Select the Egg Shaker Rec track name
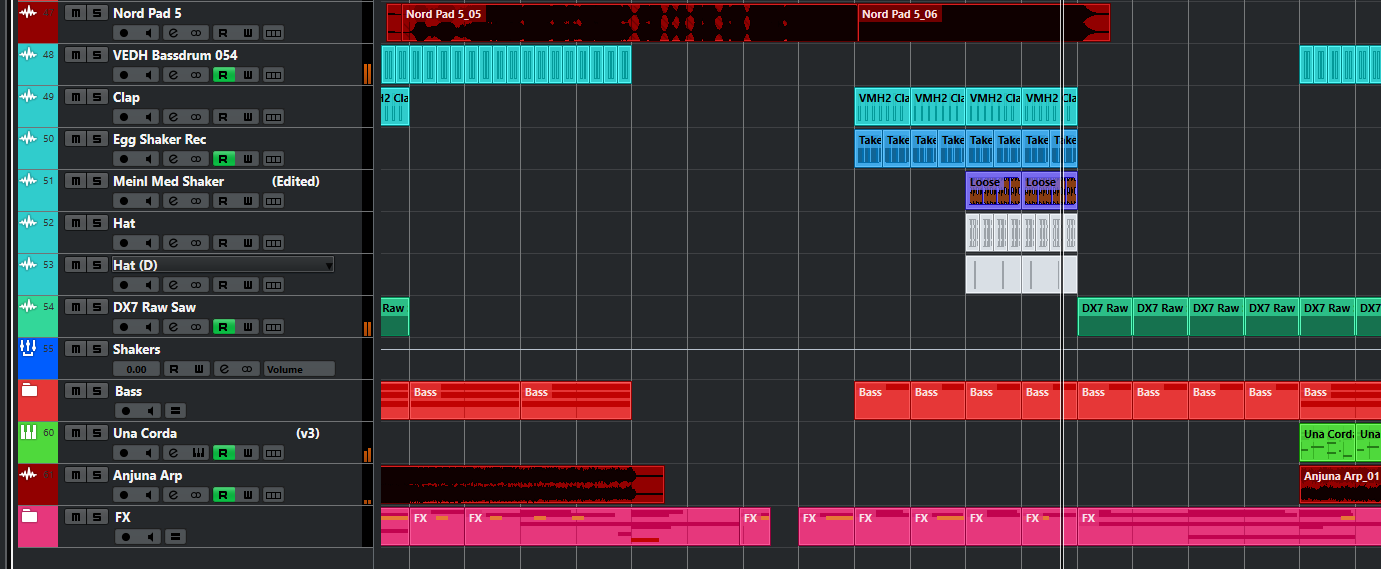1381x569 pixels. pyautogui.click(x=159, y=139)
